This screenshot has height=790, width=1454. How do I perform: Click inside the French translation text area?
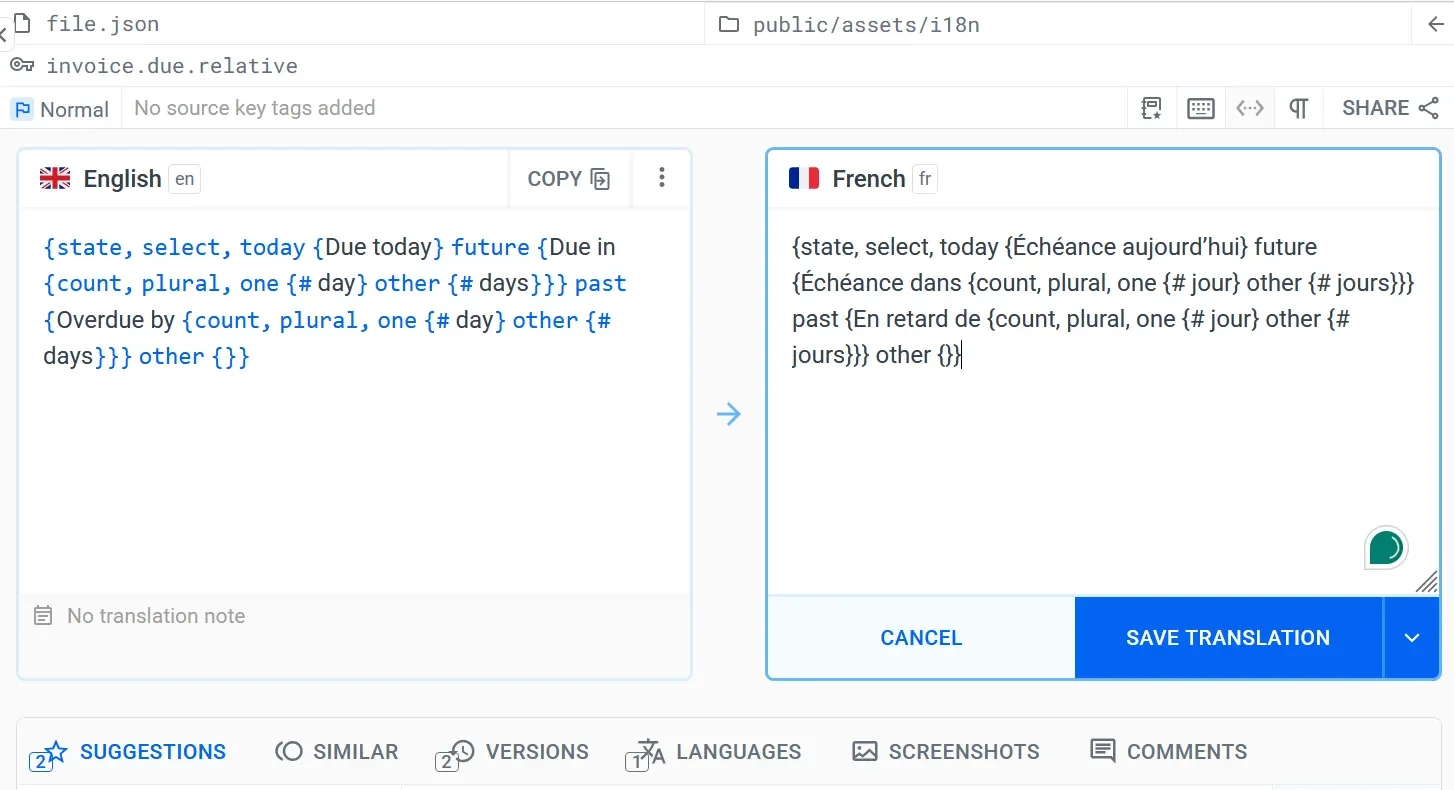[x=1100, y=450]
